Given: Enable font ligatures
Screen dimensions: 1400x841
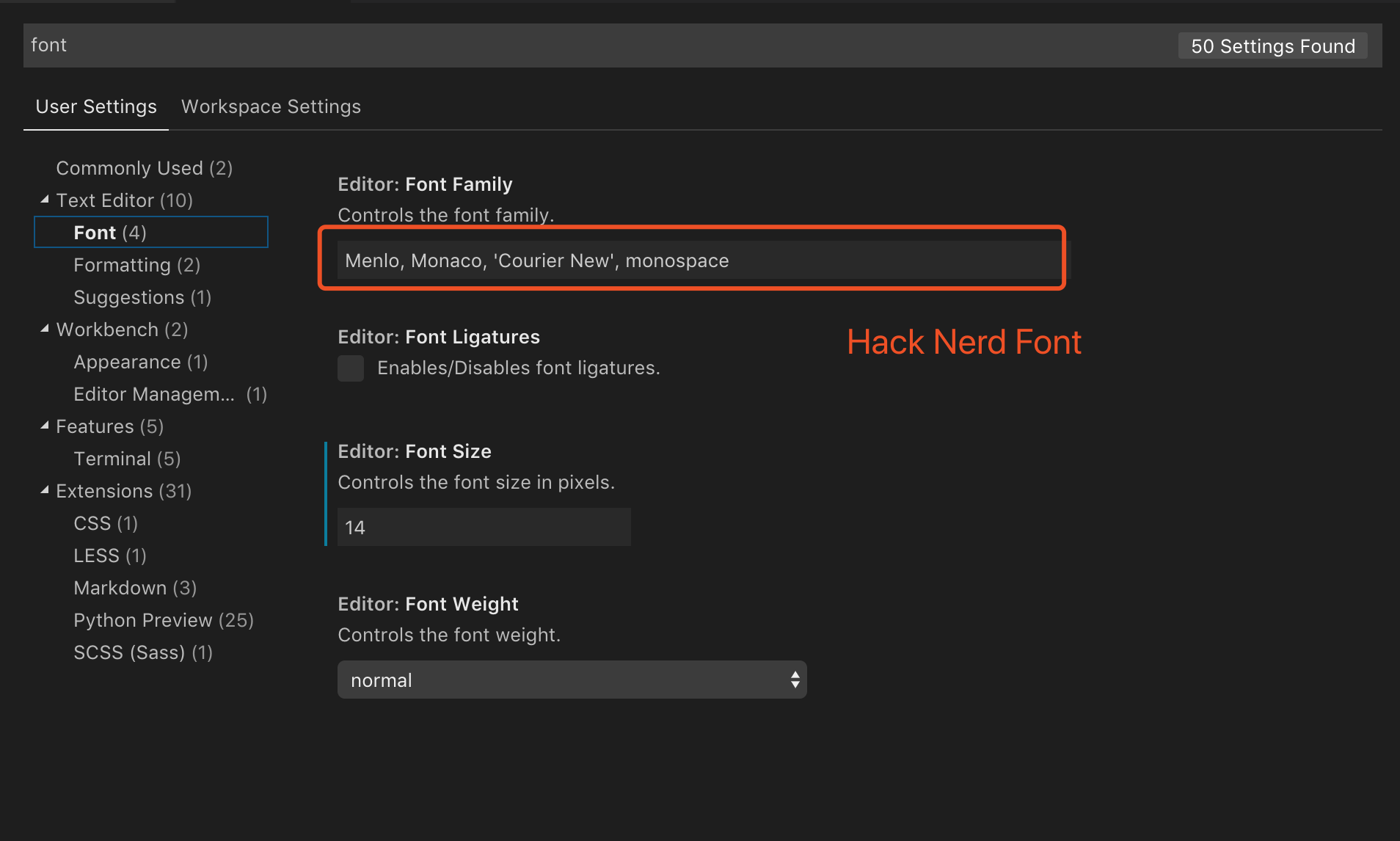Looking at the screenshot, I should click(x=351, y=368).
